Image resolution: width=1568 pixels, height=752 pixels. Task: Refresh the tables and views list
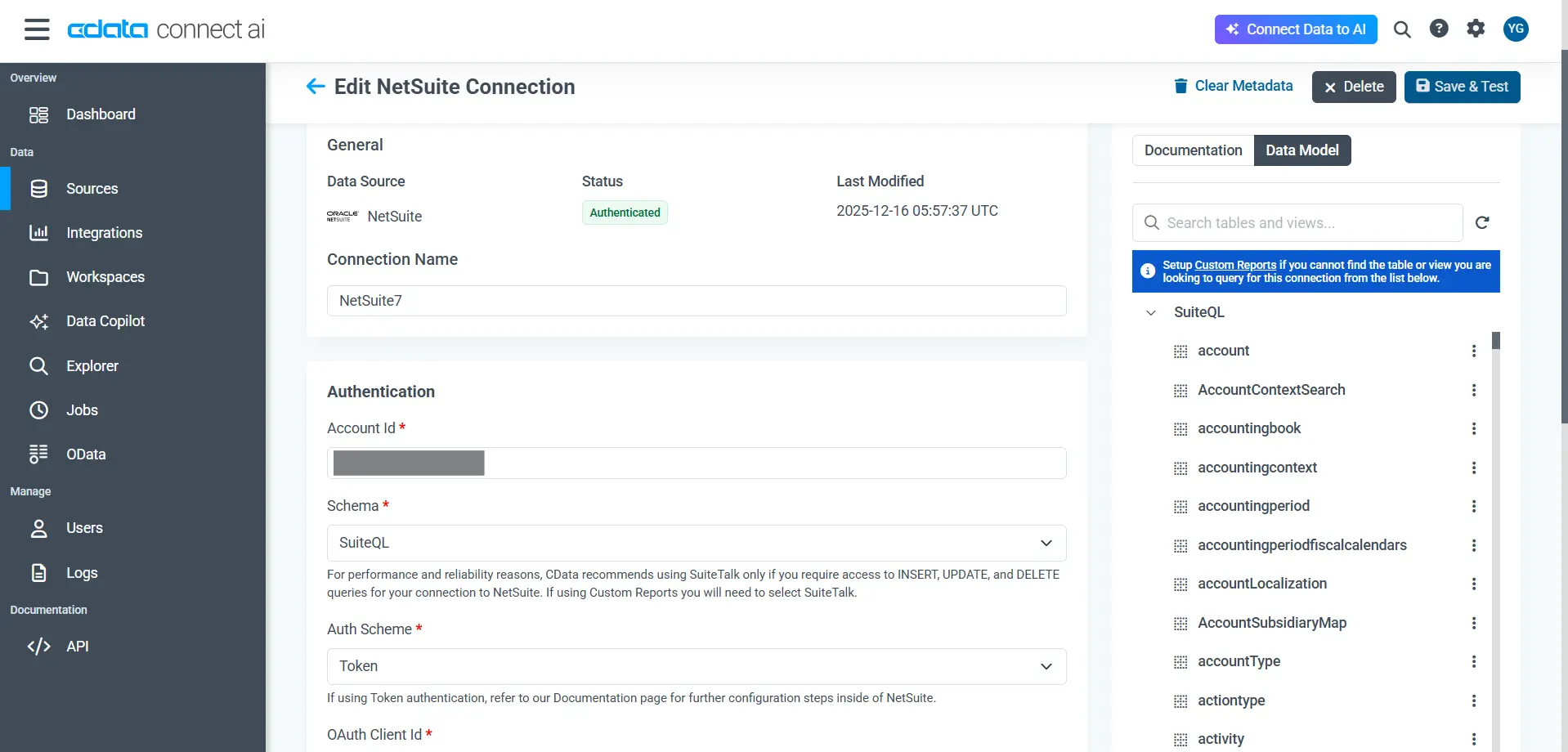[x=1483, y=222]
